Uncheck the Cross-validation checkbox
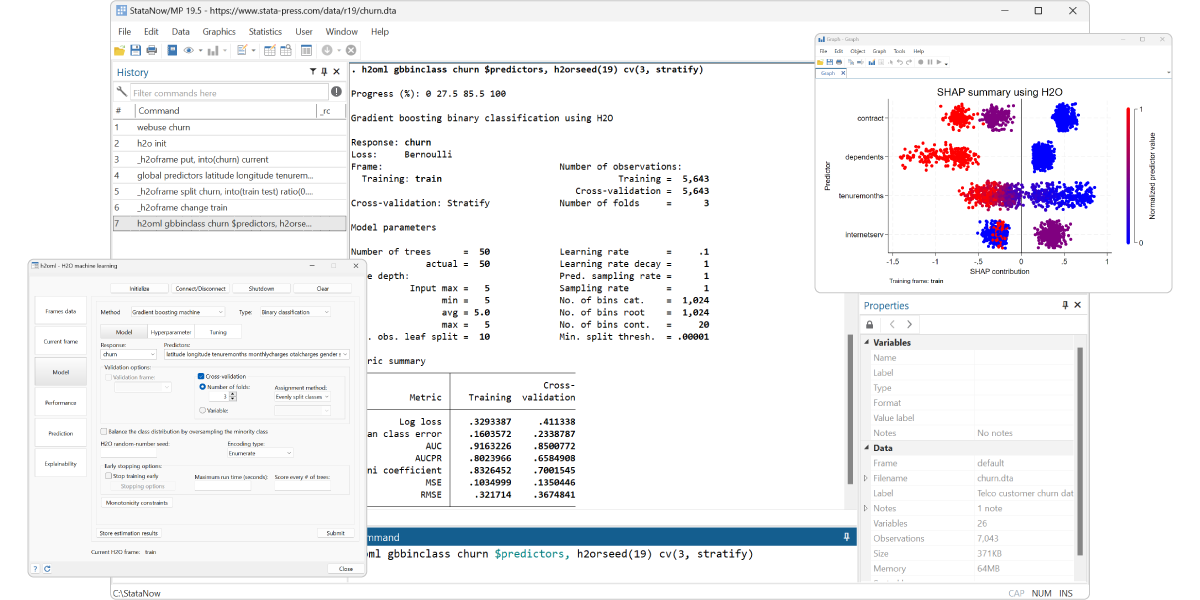Image resolution: width=1200 pixels, height=600 pixels. tap(201, 377)
